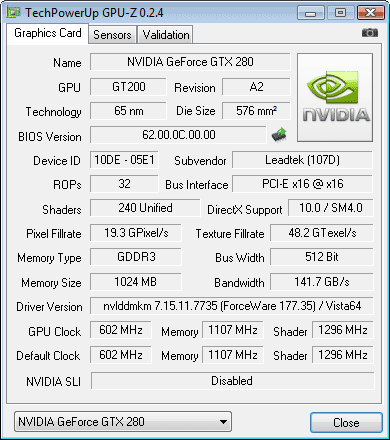
Task: Click the Driver Version label
Action: (x=49, y=307)
